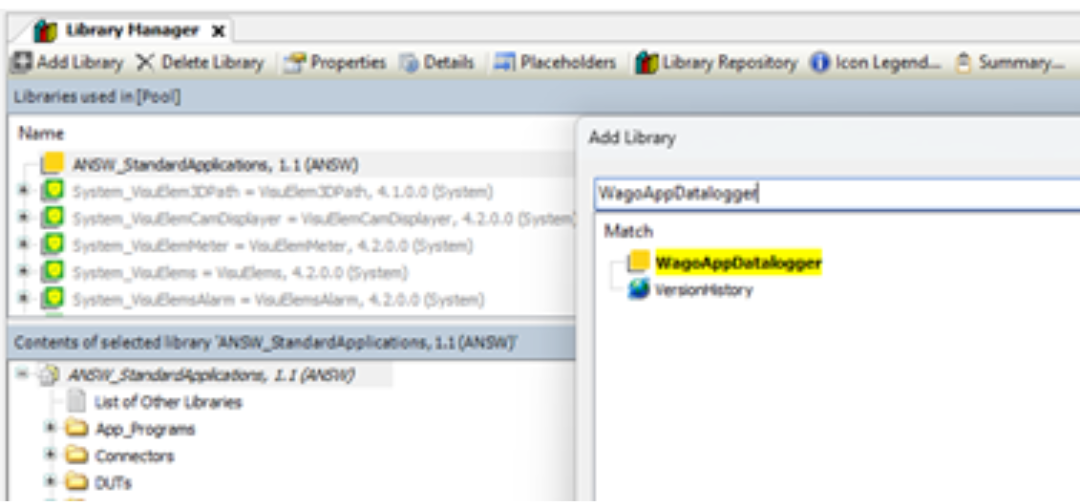
Task: Expand the System_VisuElemCamDisplayer library
Action: click(25, 218)
